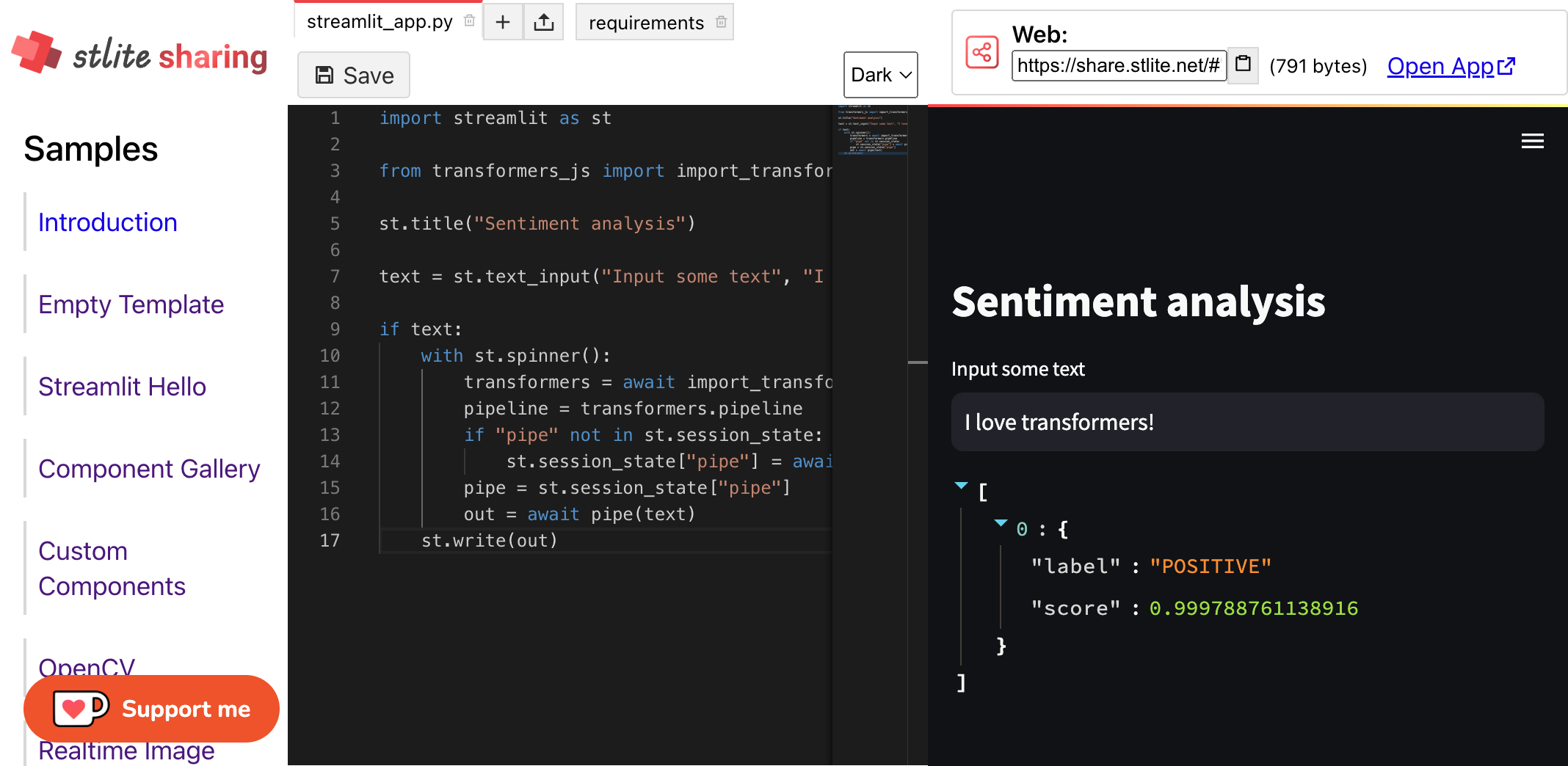
Task: Open the Streamlit app hamburger menu
Action: click(1533, 141)
